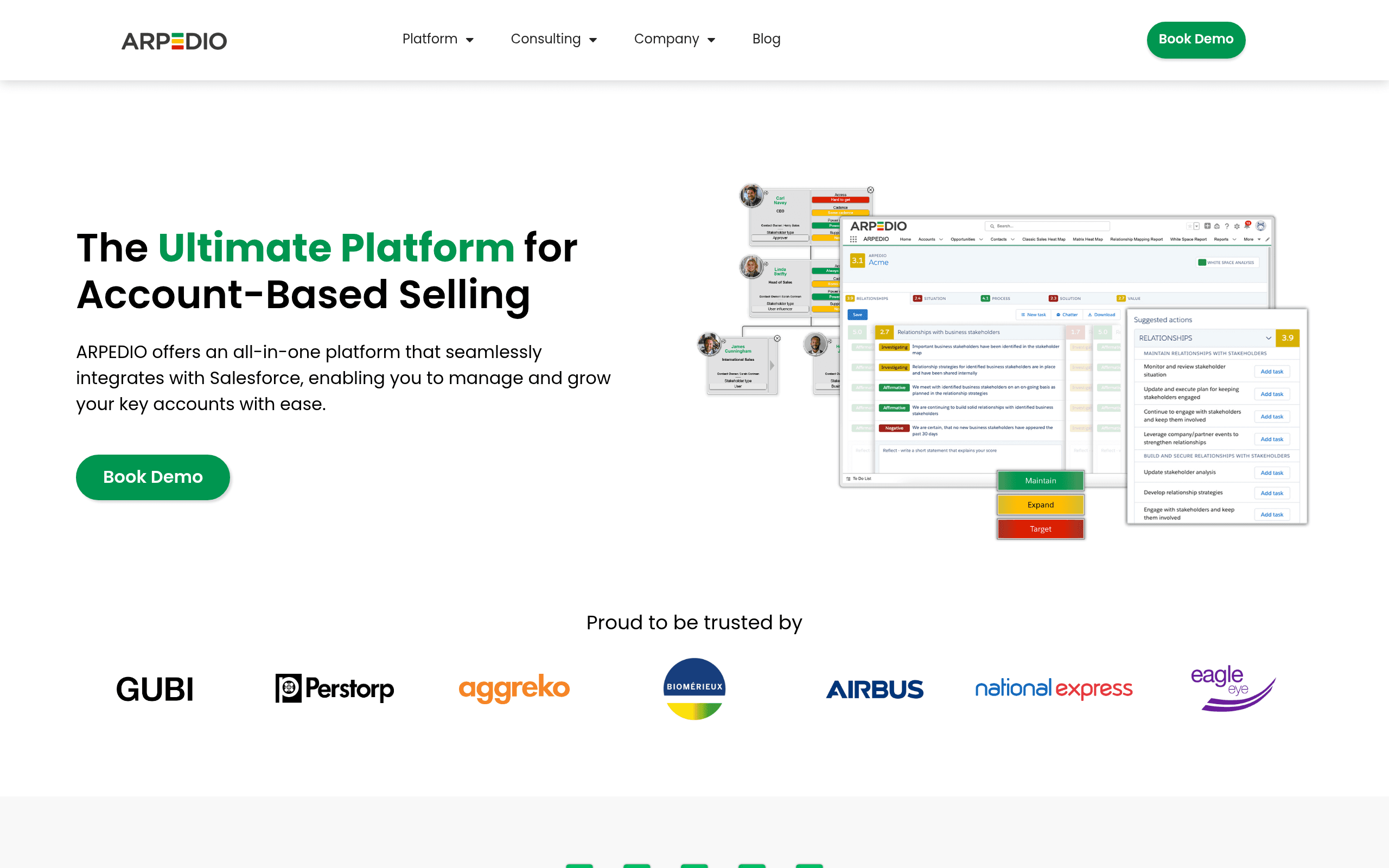The height and width of the screenshot is (868, 1389).
Task: Go to the Blog page
Action: [x=766, y=39]
